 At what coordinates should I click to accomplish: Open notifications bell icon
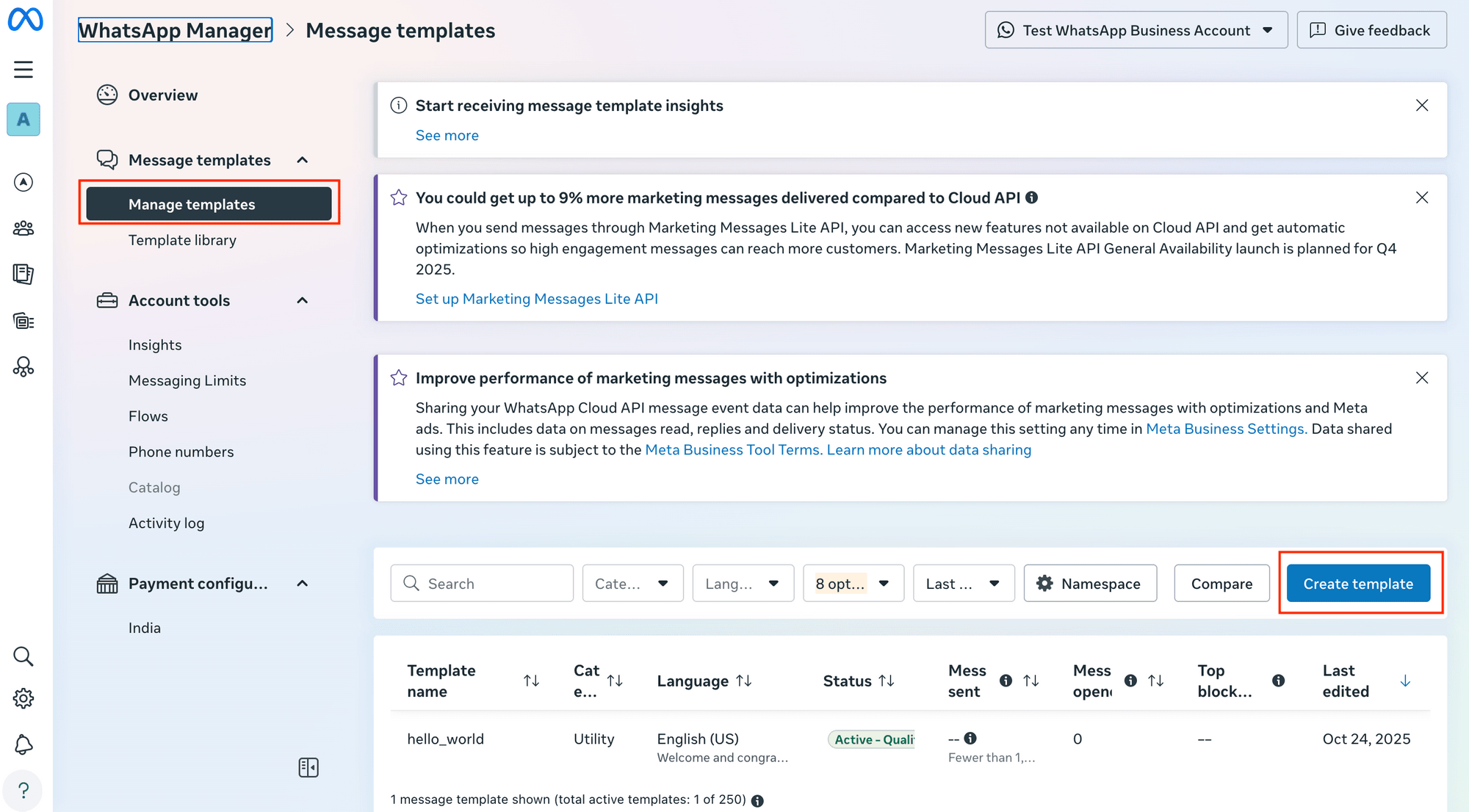[x=24, y=744]
